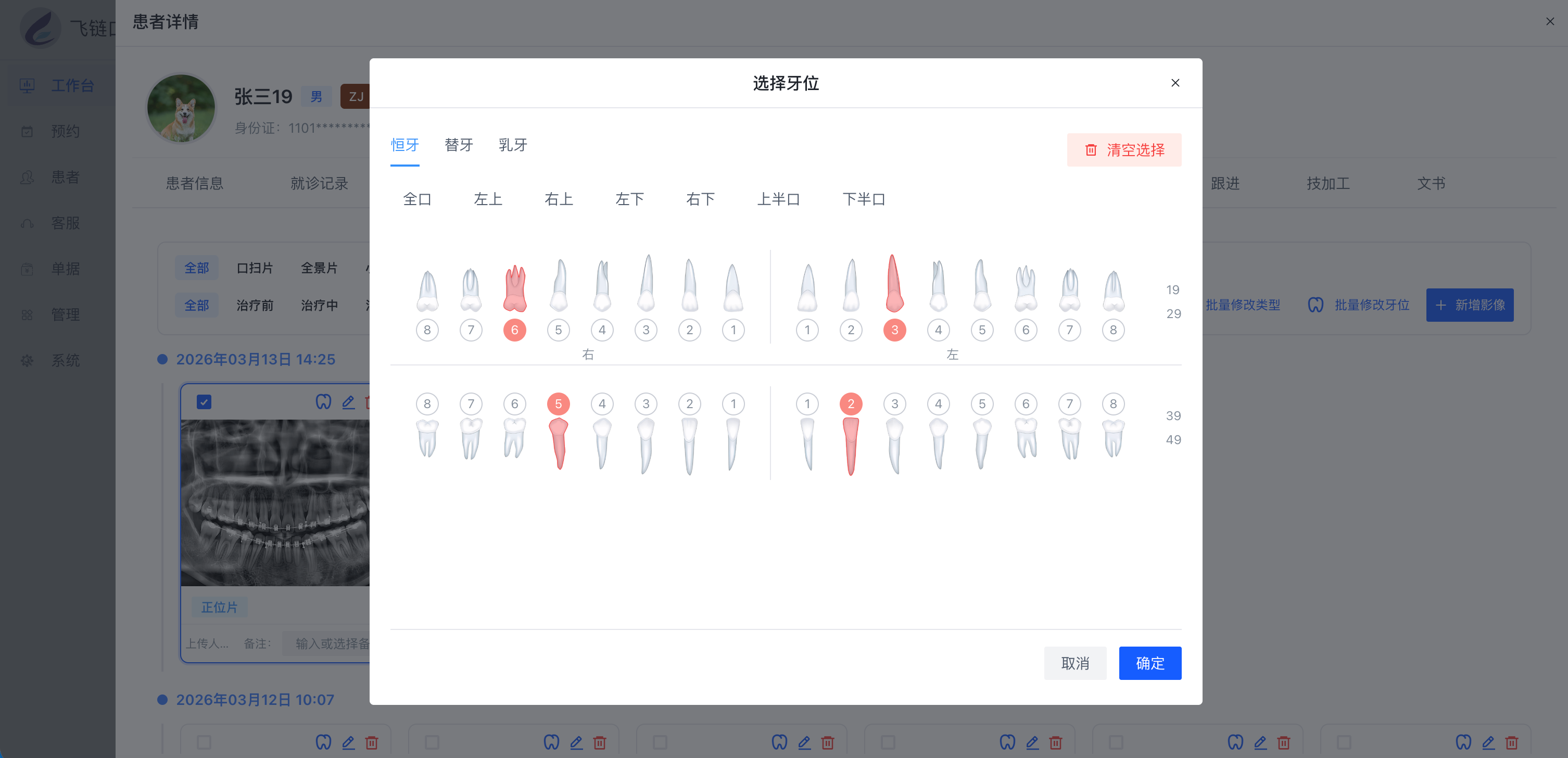Select 右下 quadrant option
The height and width of the screenshot is (758, 1568).
[x=700, y=199]
